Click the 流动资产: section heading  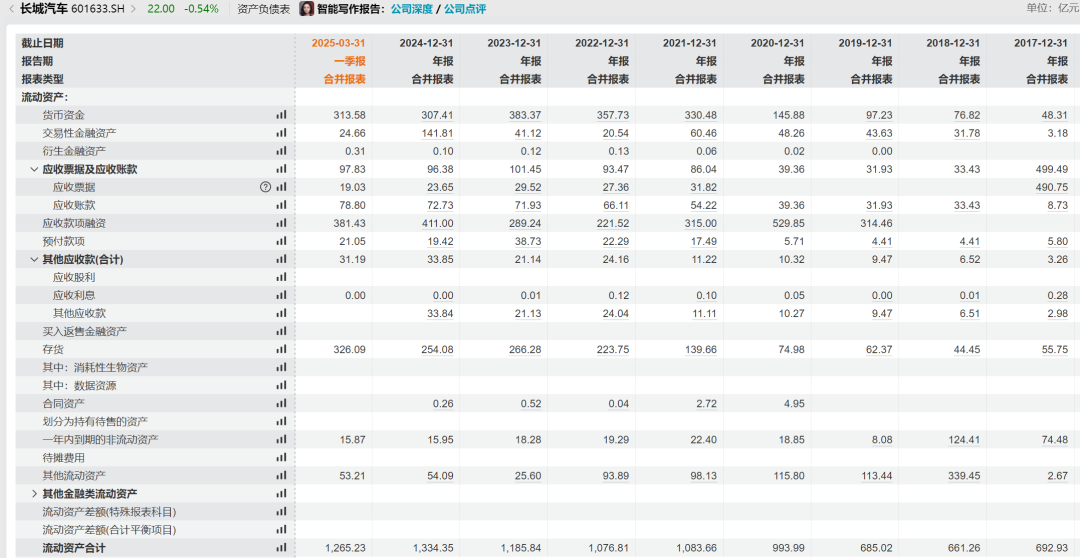point(45,97)
